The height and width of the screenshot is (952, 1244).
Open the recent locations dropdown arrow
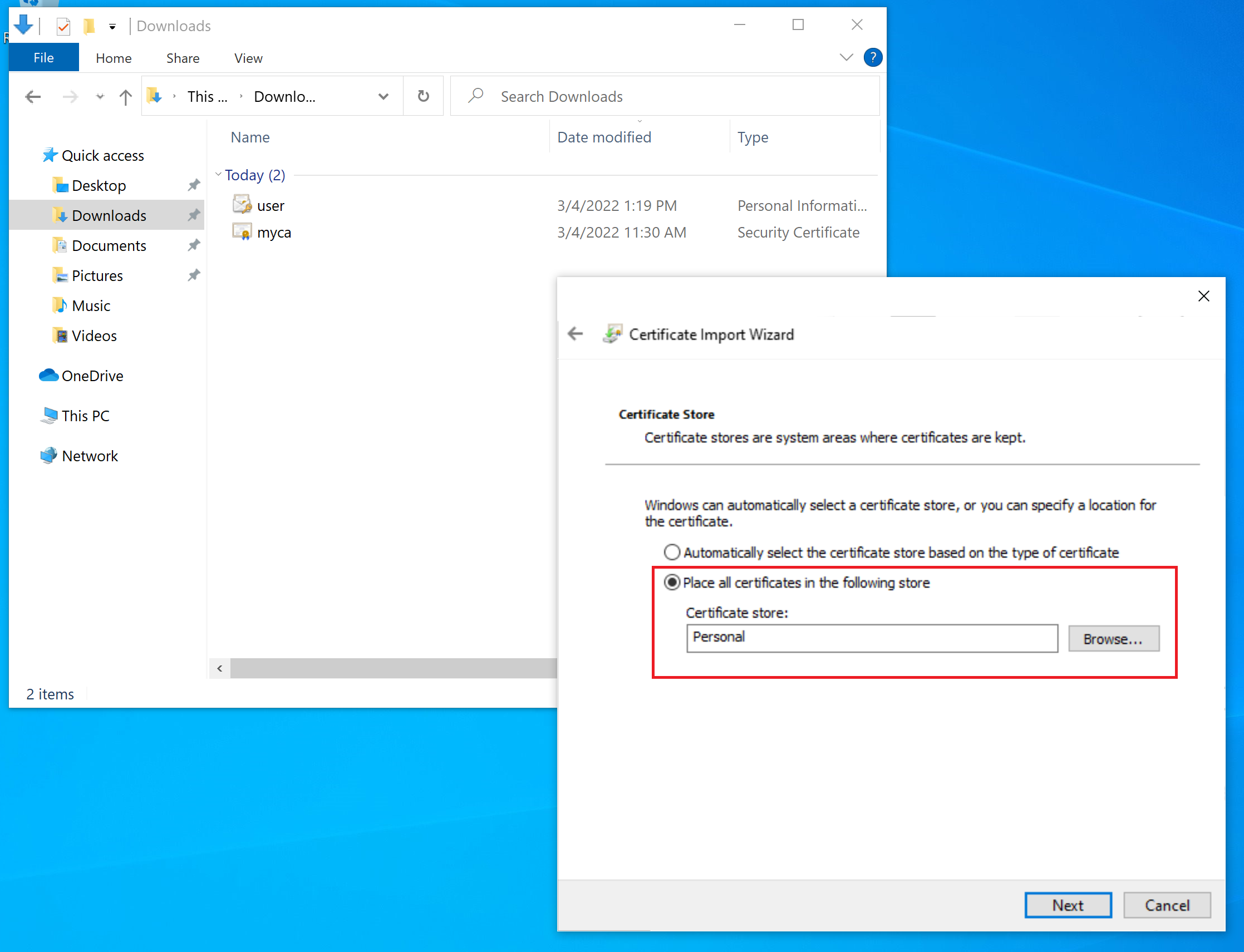pyautogui.click(x=100, y=97)
